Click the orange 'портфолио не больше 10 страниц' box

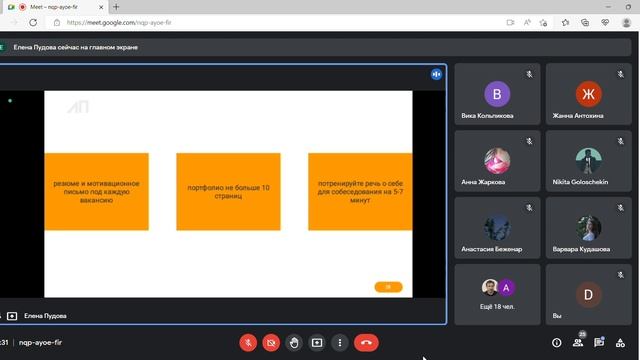[x=228, y=191]
